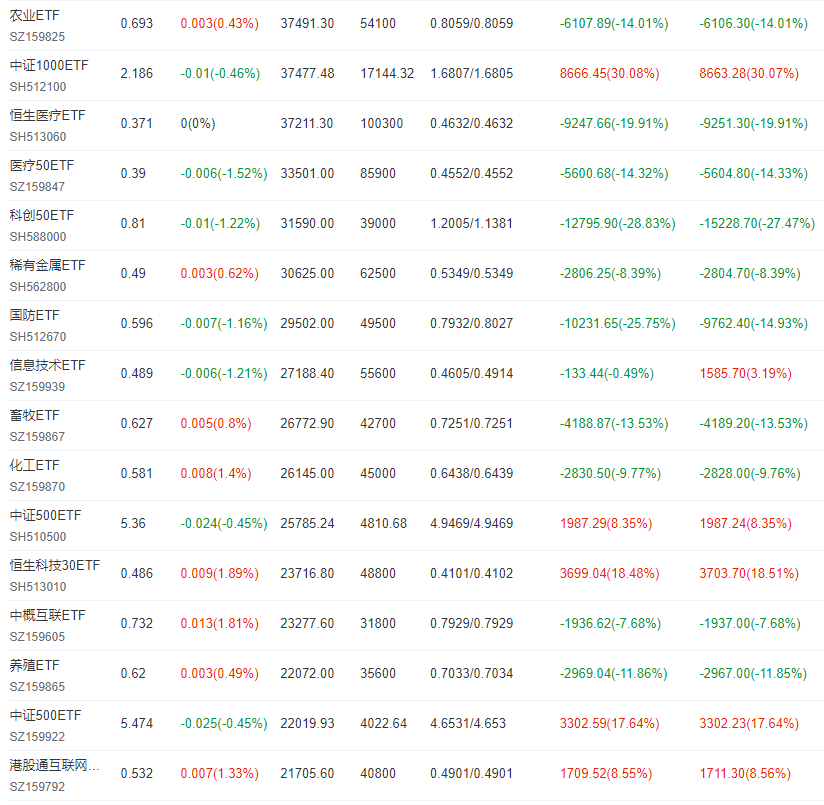This screenshot has width=824, height=805.
Task: Click the code SH512100
Action: (38, 87)
